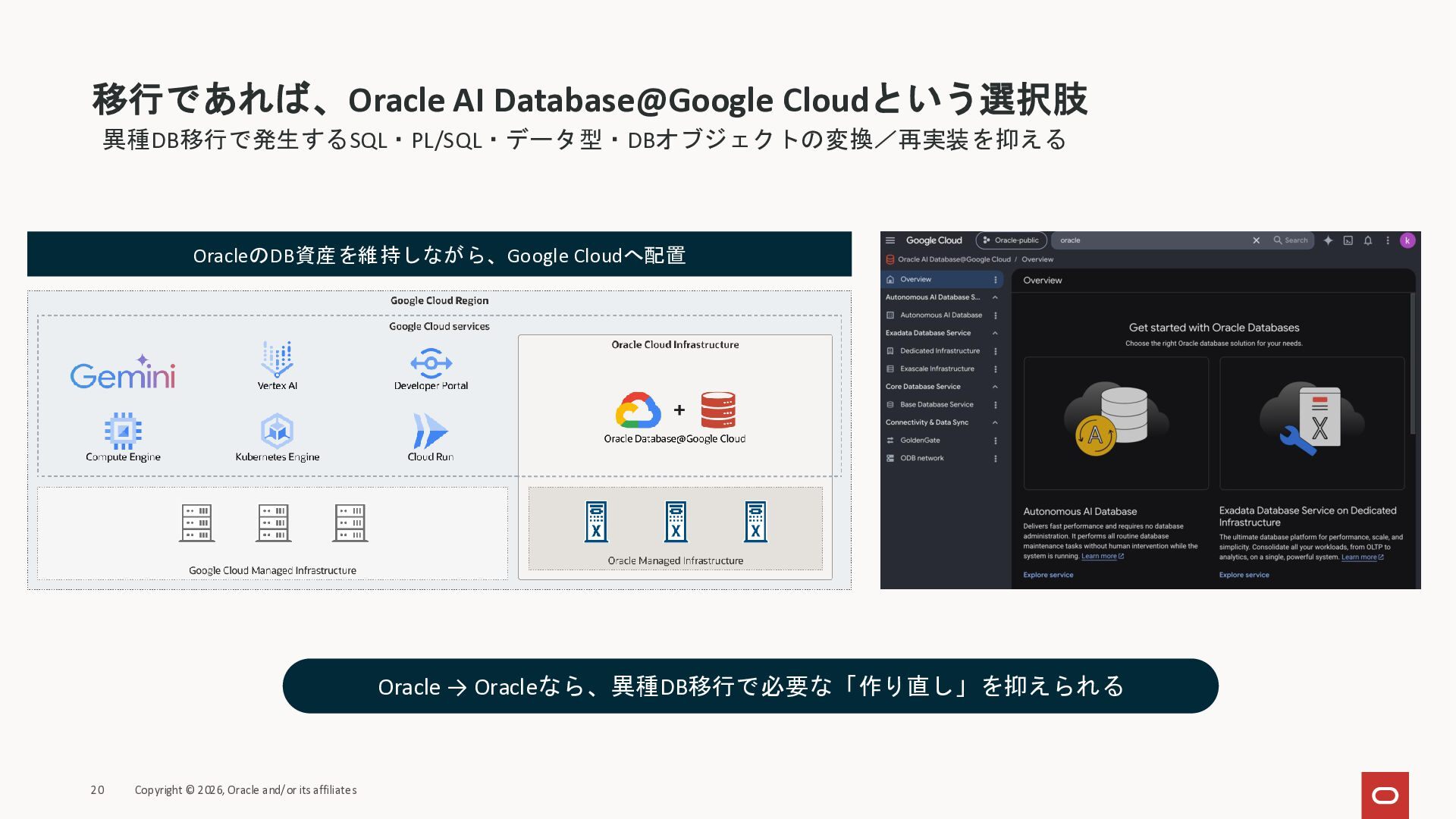
Task: Open the notifications bell
Action: click(1368, 240)
